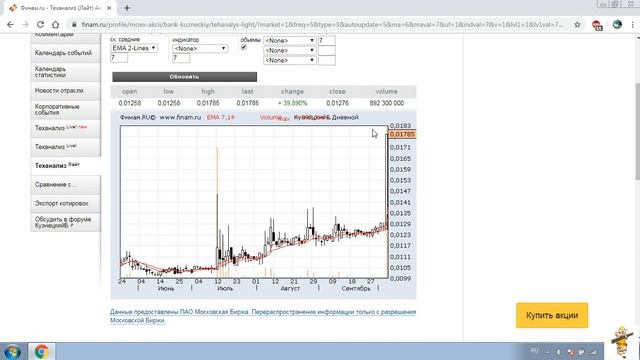The height and width of the screenshot is (360, 640).
Task: Go back with the browser back arrow
Action: click(x=11, y=24)
